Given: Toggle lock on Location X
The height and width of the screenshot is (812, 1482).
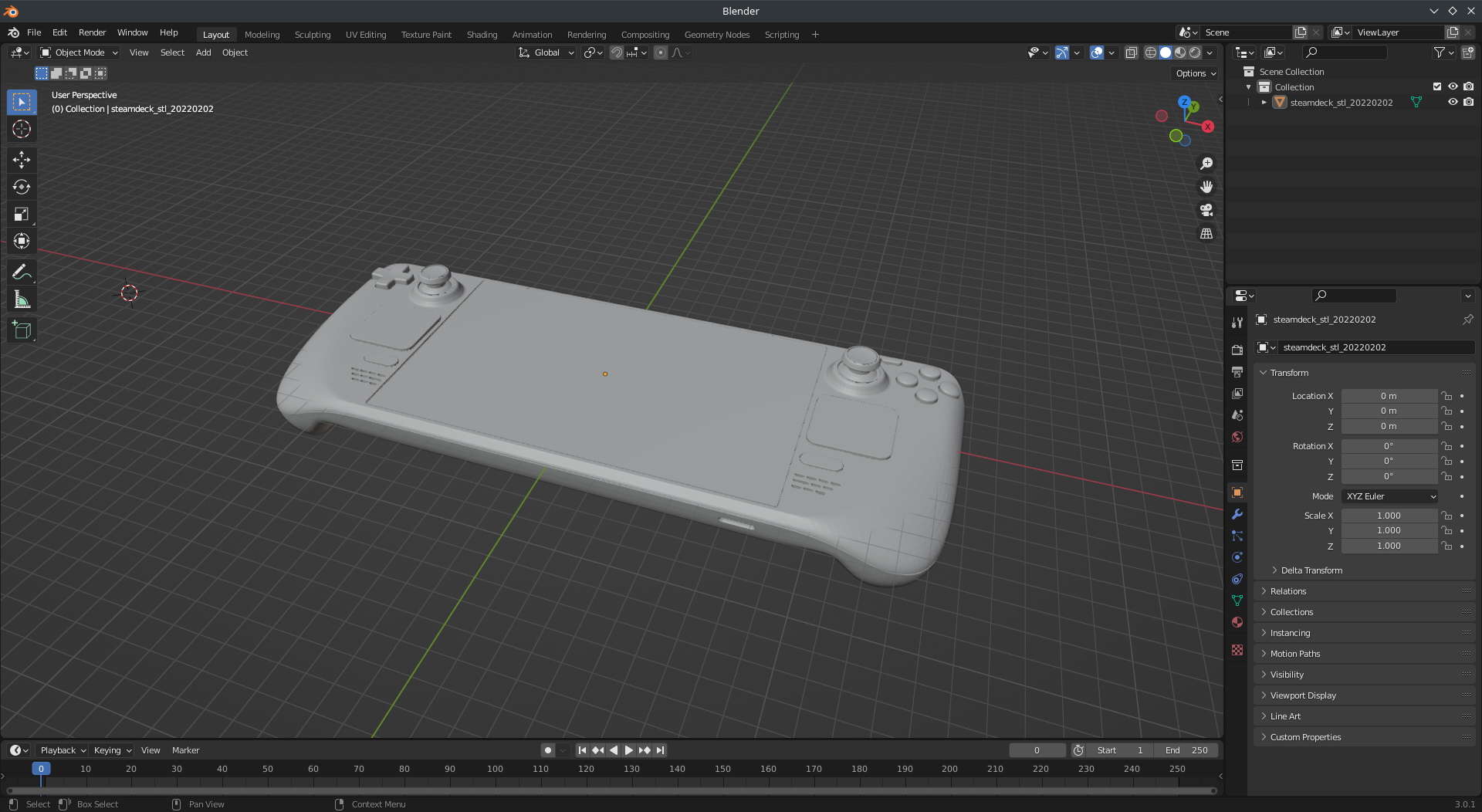Looking at the screenshot, I should click(x=1446, y=396).
